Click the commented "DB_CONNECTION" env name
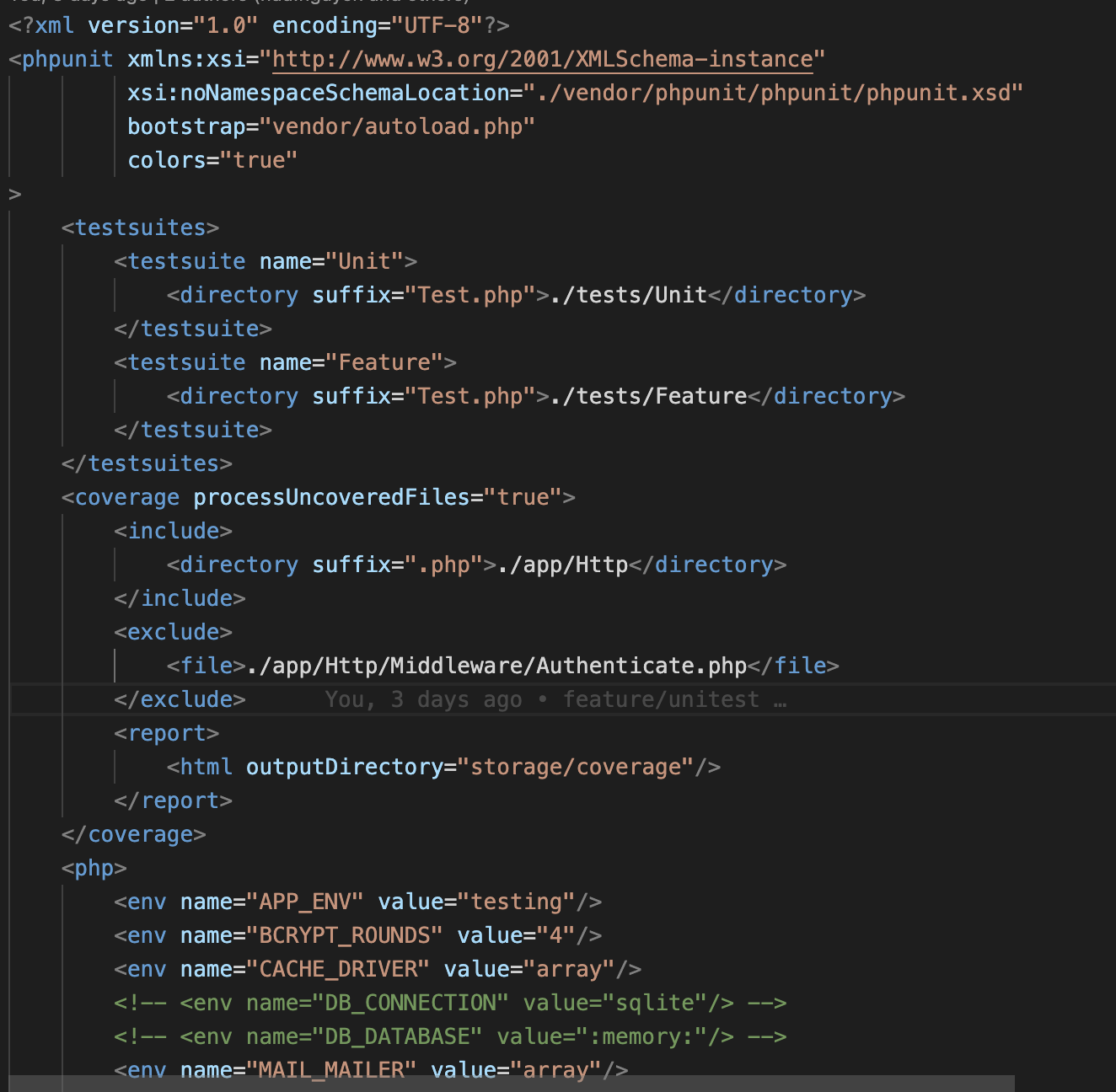 410,1004
